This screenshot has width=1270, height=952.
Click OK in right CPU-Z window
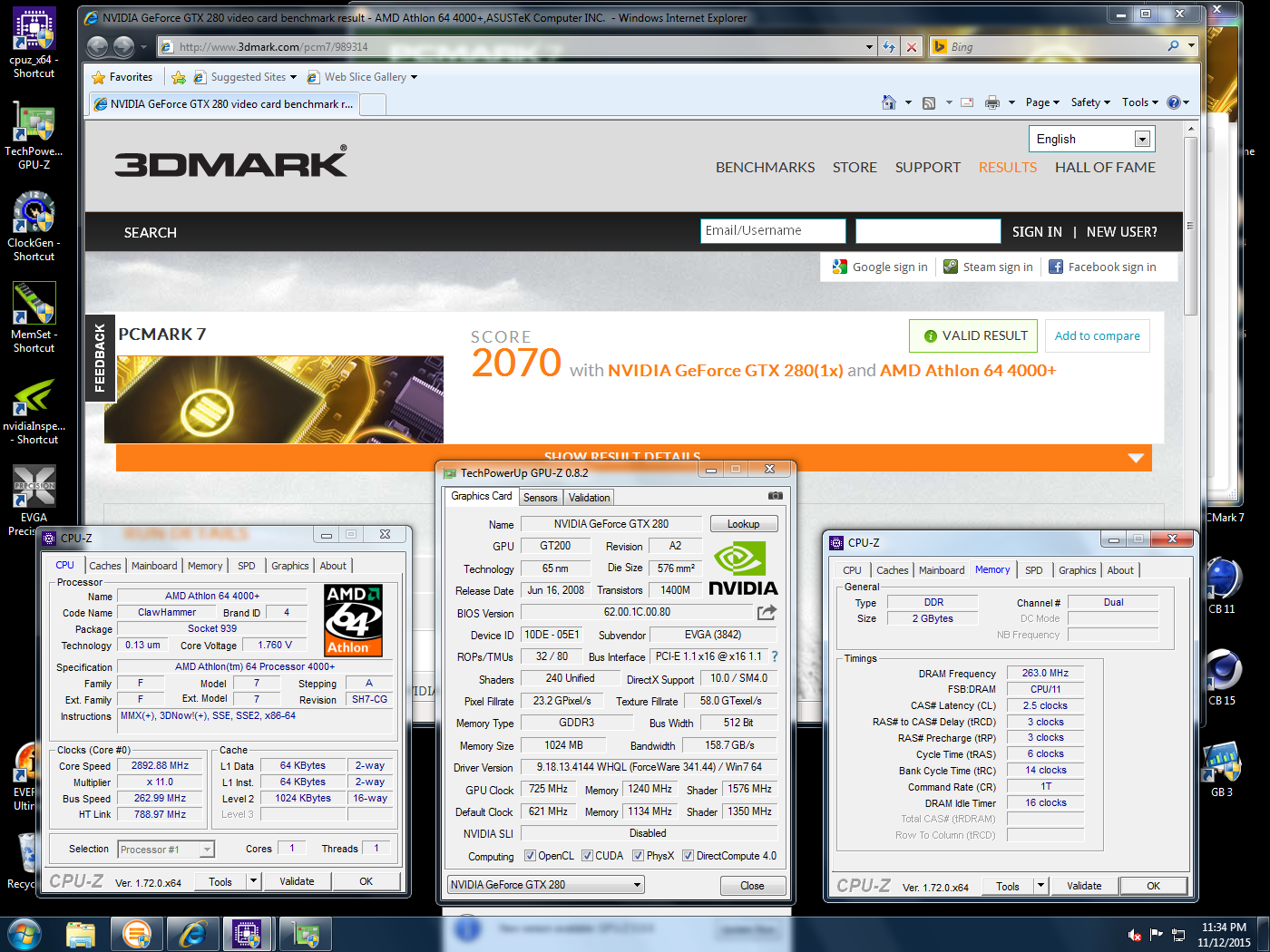[1153, 886]
